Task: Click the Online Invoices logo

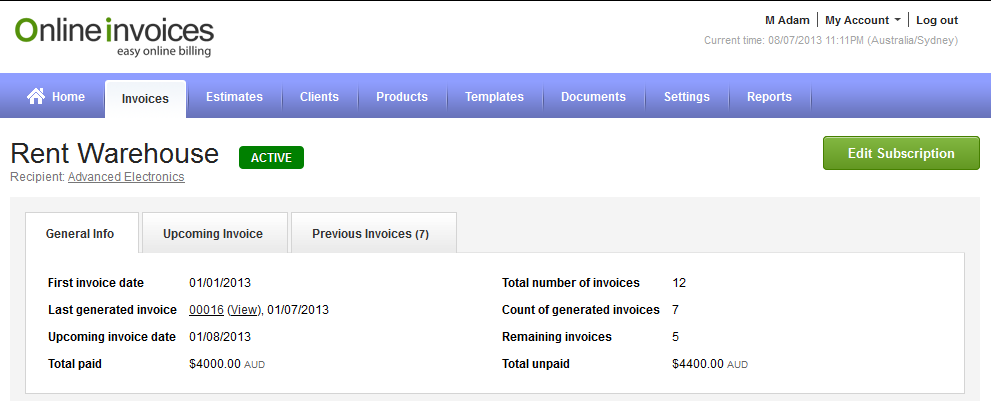Action: [x=114, y=35]
